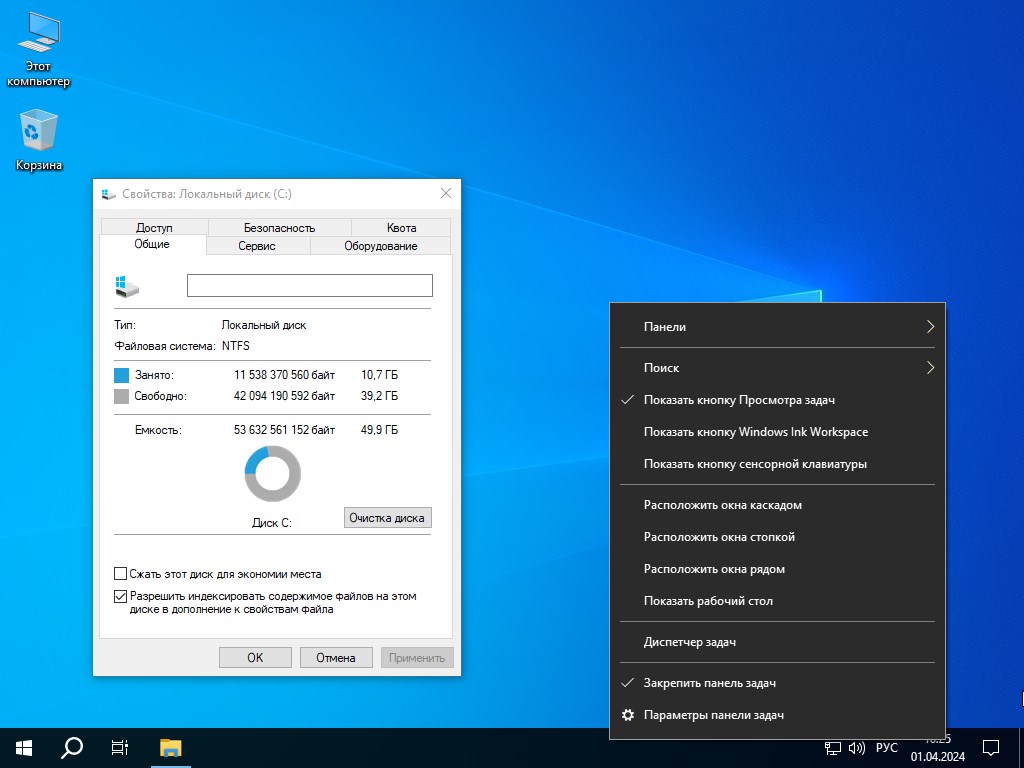Open the This Computer desktop icon
Screen dimensions: 1024x768
(x=39, y=37)
